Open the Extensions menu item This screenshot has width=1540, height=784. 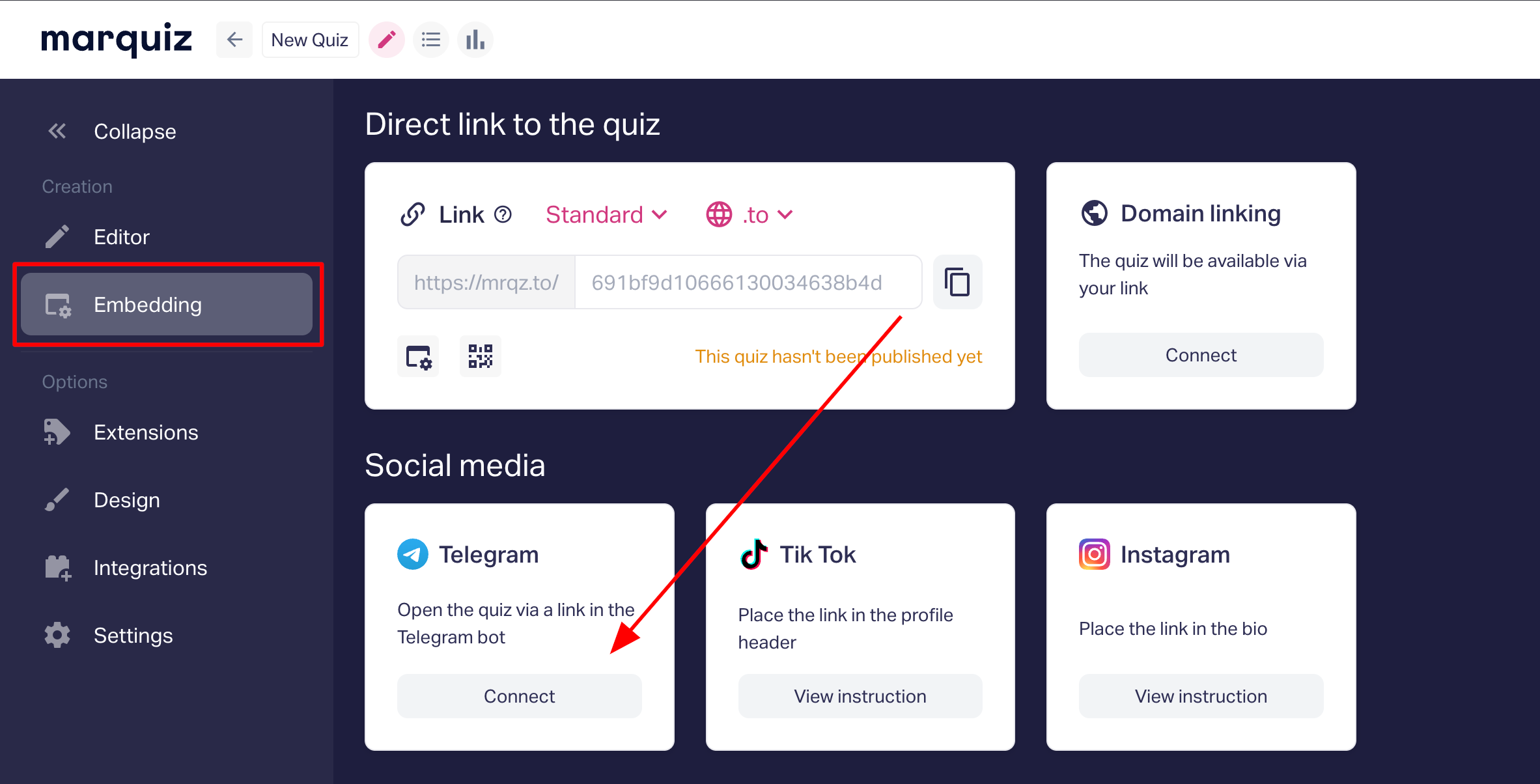146,432
